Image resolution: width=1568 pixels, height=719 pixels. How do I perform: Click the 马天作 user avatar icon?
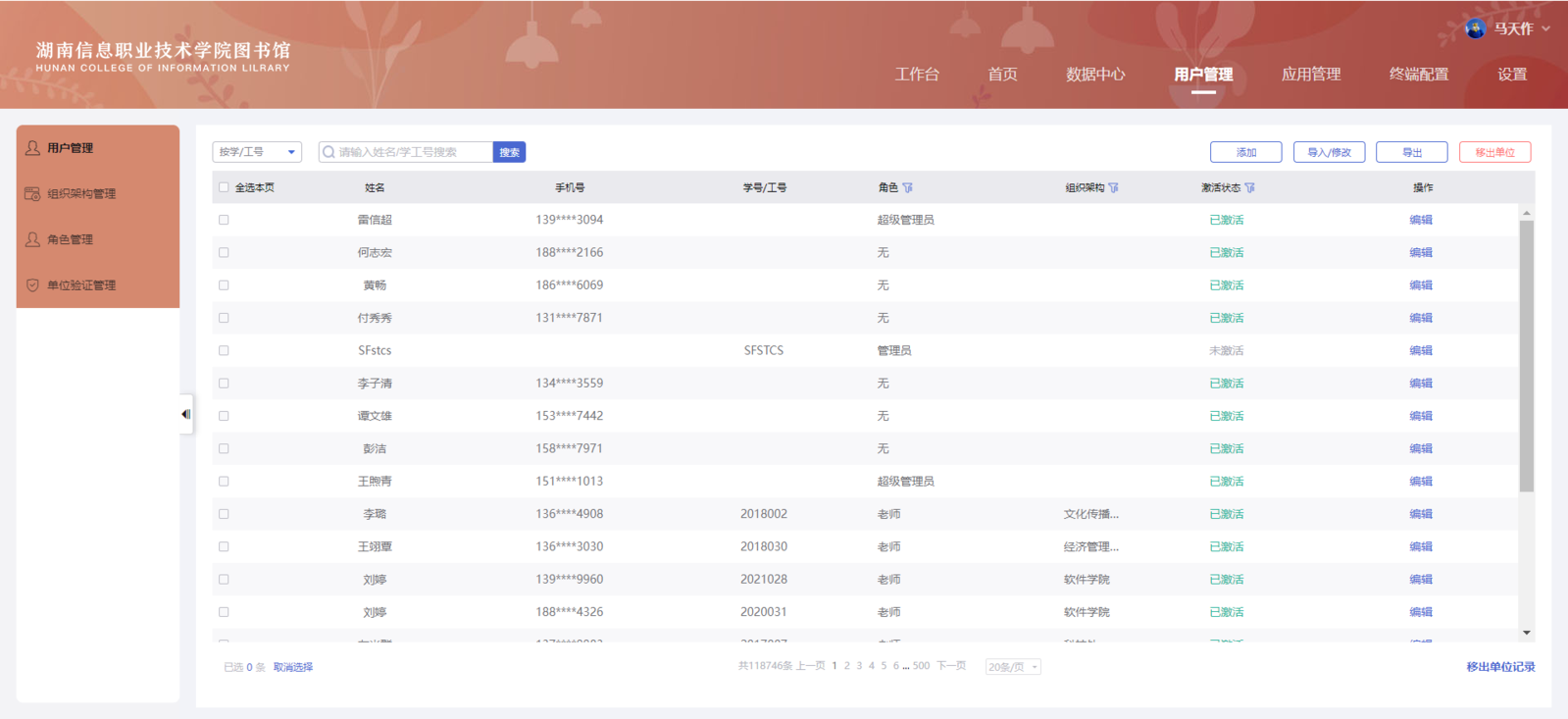pos(1475,28)
